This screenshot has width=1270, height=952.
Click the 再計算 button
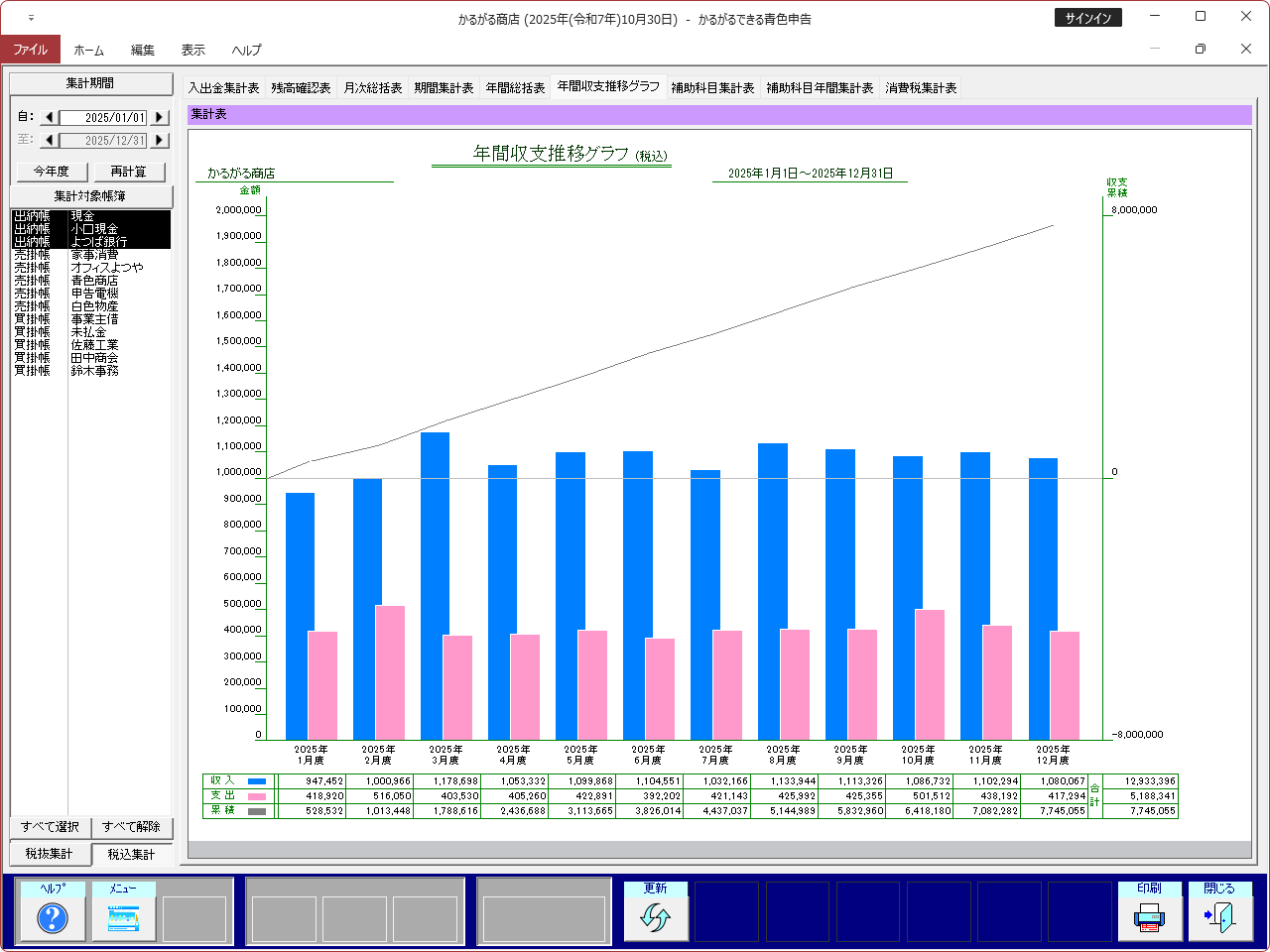(128, 172)
